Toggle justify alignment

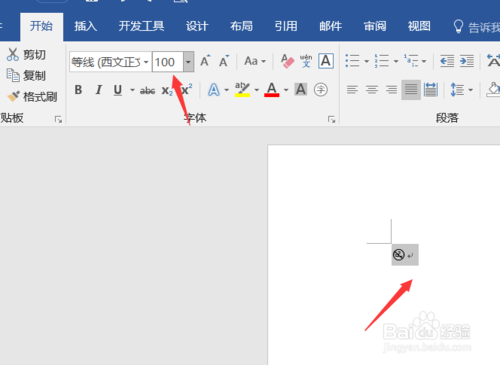click(411, 90)
